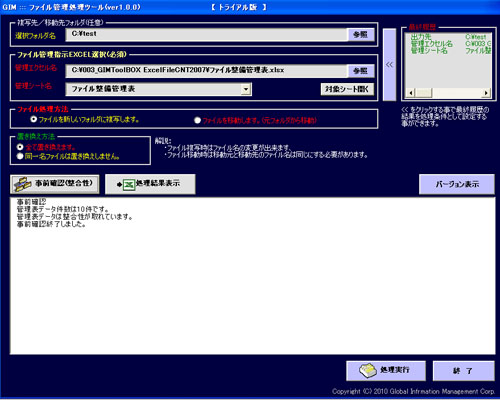Click the 事前確認(整合性) files icon

click(x=23, y=184)
